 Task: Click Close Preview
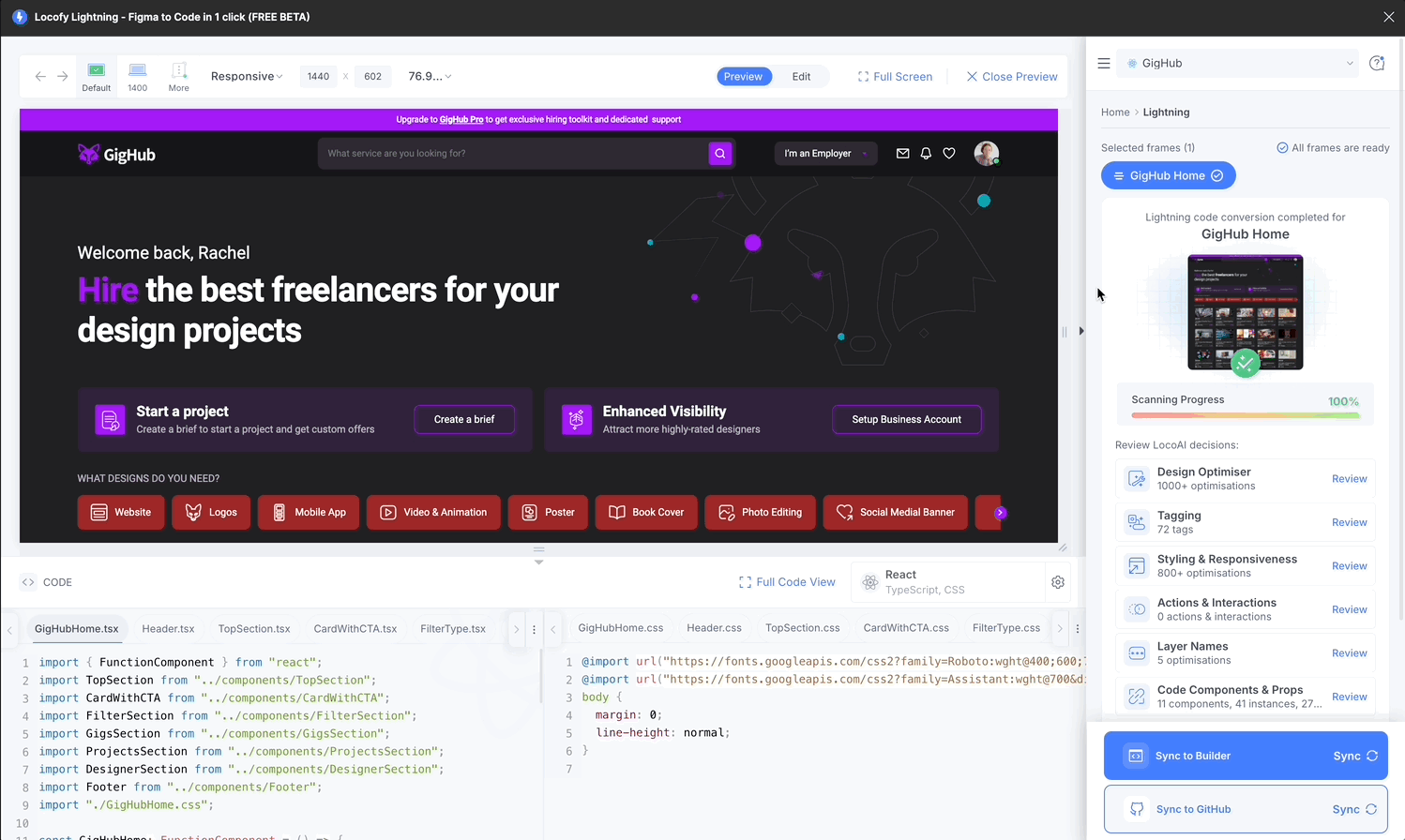1012,77
